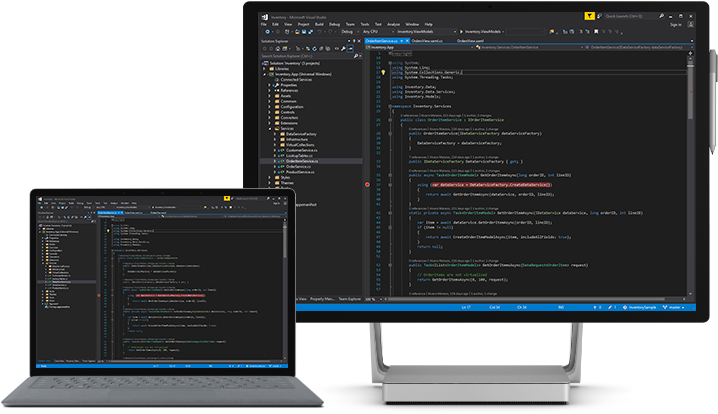Click the editor horizontal scrollbar at bottom

tap(533, 299)
